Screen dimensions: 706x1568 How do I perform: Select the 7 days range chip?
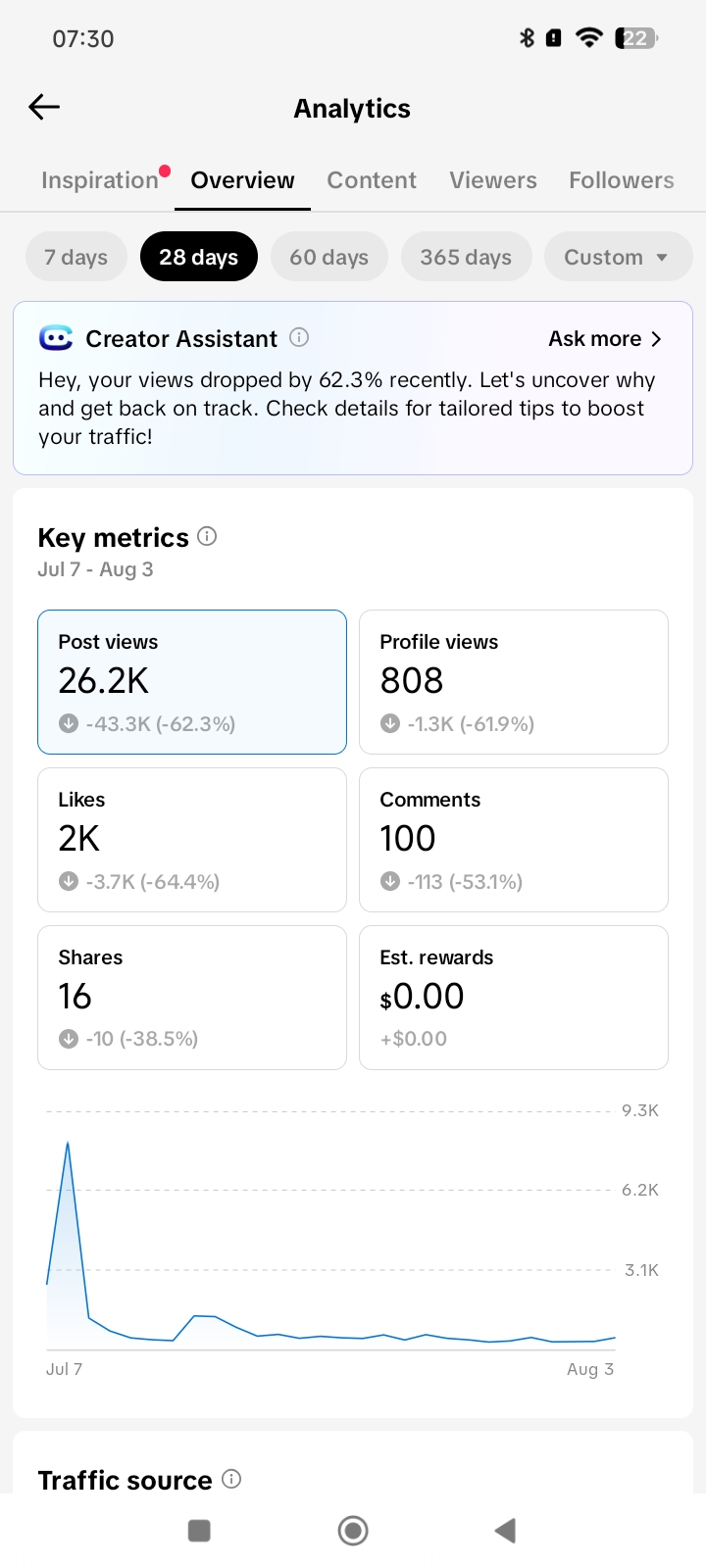point(76,257)
